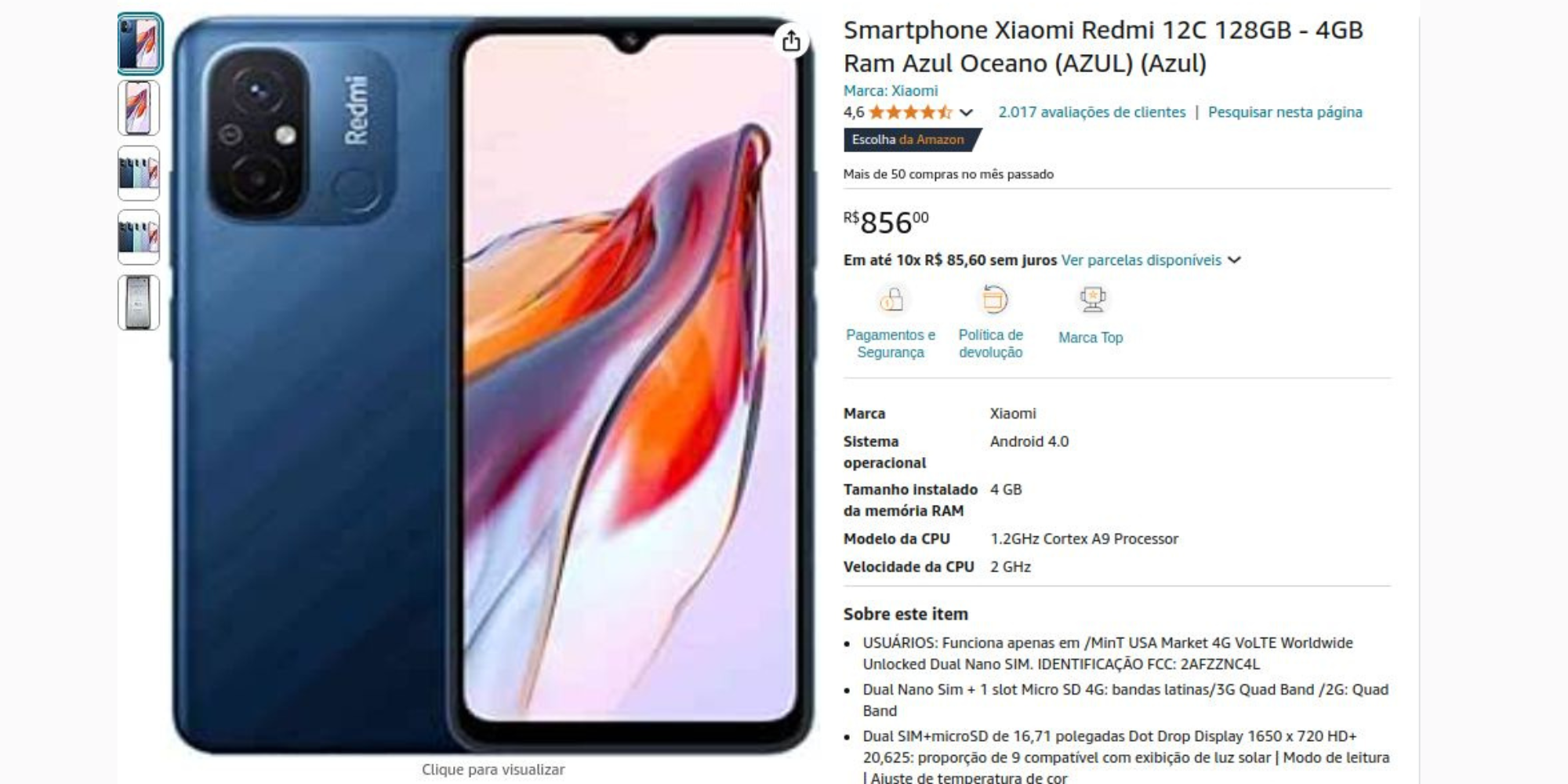Viewport: 1568px width, 784px height.
Task: Click the Política de devolução text link
Action: [x=991, y=343]
